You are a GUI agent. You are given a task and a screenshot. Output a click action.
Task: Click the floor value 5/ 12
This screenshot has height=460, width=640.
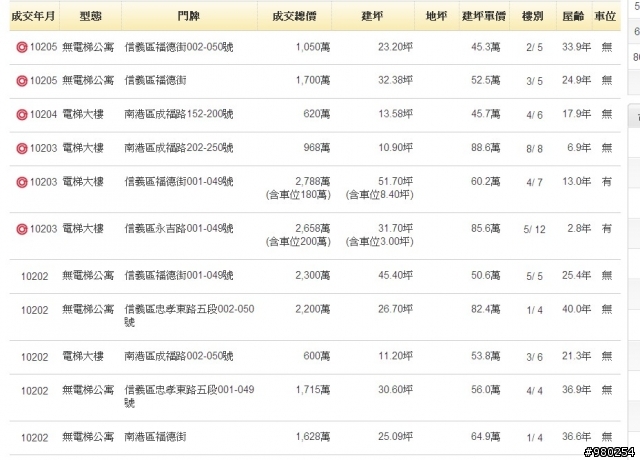coord(534,230)
